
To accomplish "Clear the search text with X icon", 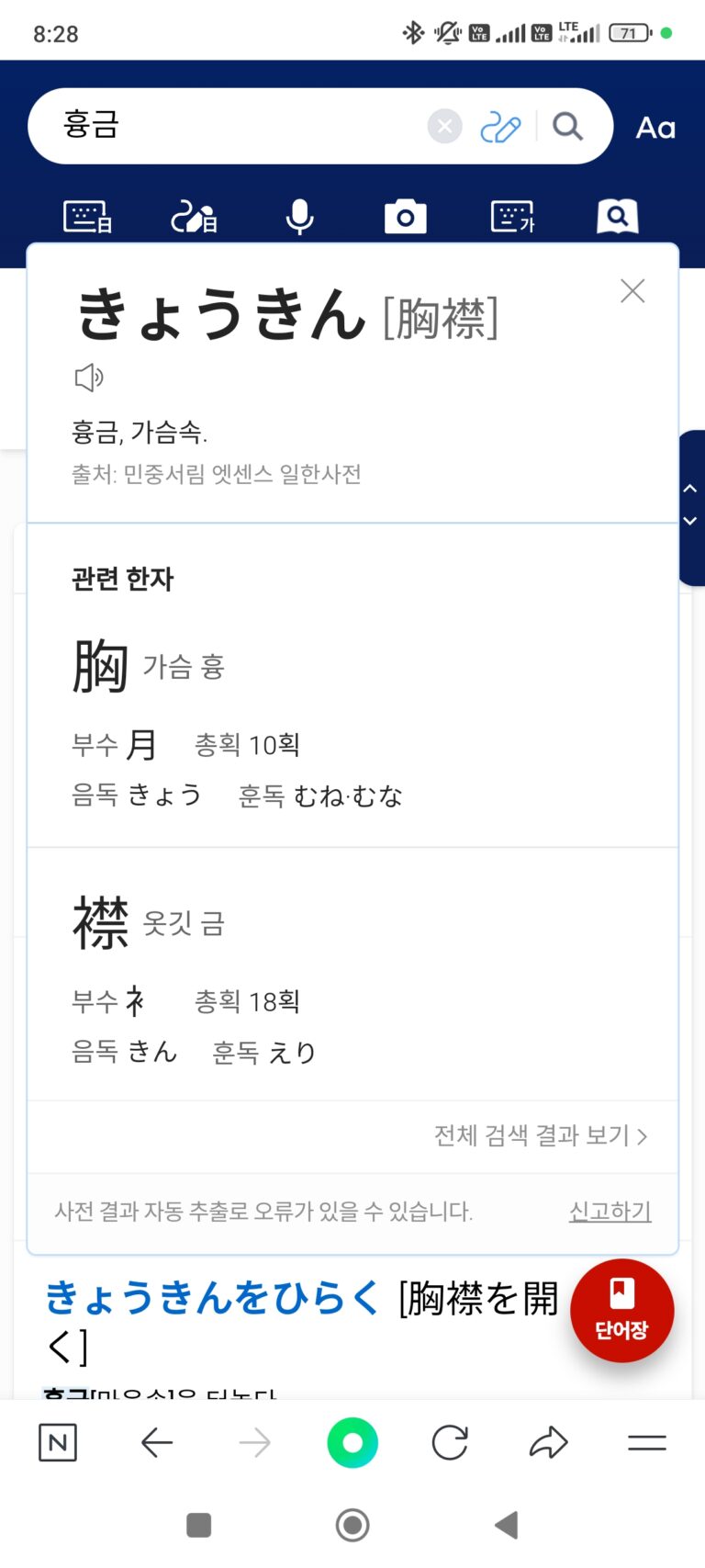I will point(444,126).
